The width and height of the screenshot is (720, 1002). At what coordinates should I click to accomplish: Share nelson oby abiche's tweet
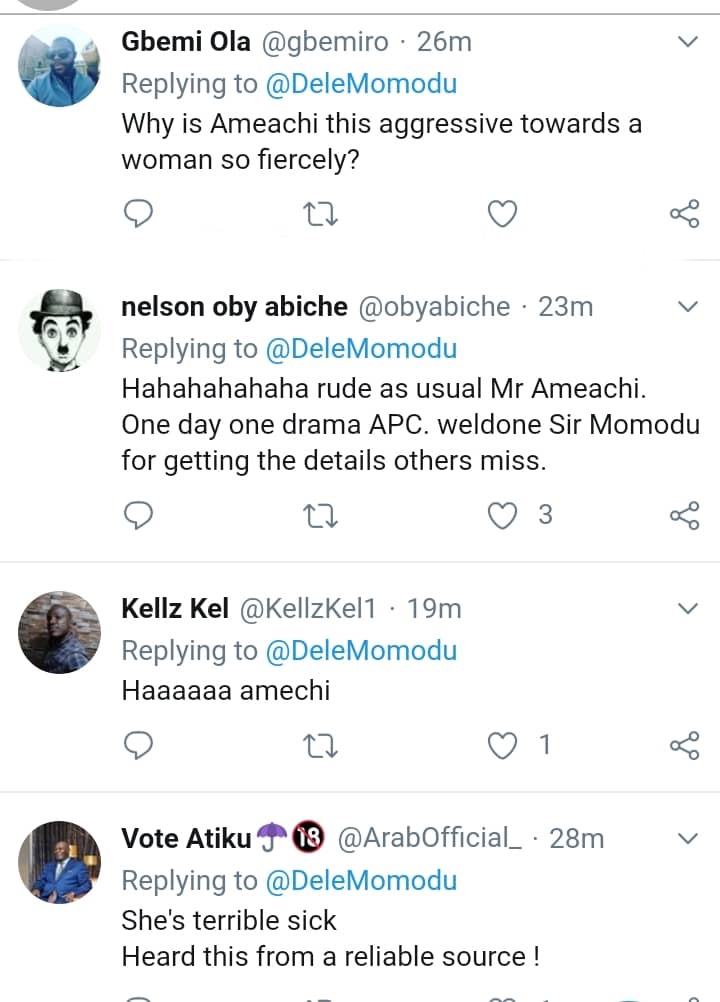tap(684, 515)
